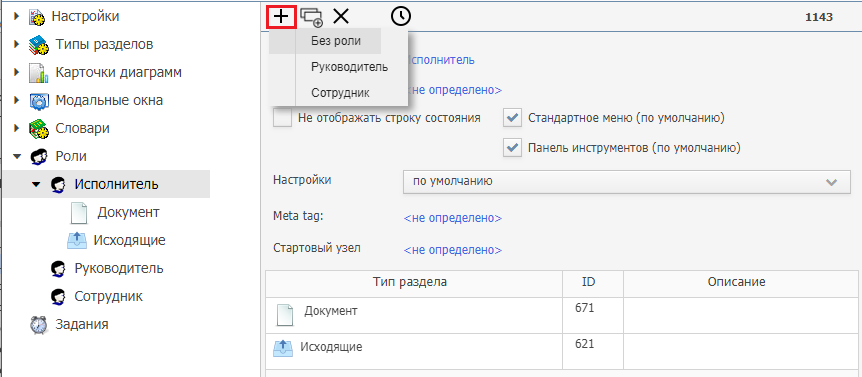Choose Без роли from popup menu
The image size is (862, 377).
click(x=338, y=41)
